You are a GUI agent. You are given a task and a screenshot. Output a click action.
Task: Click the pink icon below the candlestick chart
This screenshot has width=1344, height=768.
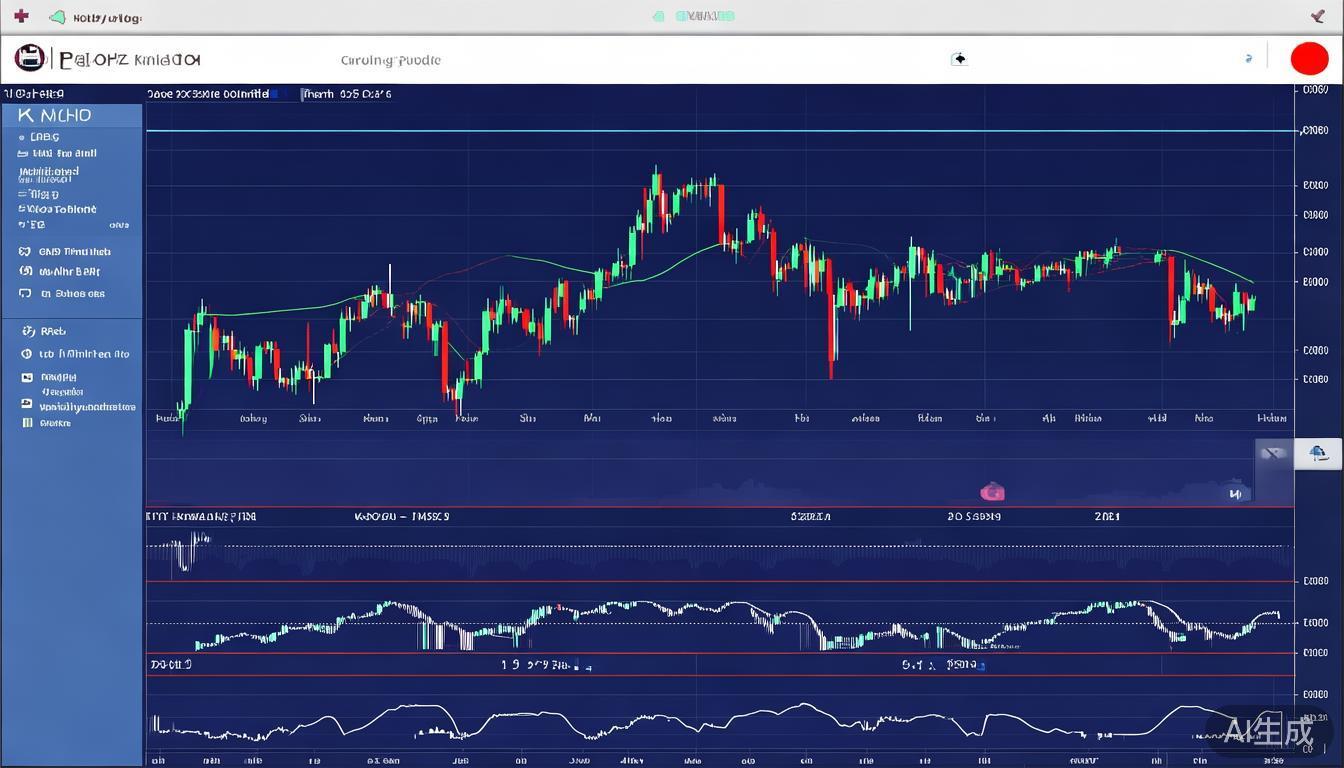coord(992,491)
